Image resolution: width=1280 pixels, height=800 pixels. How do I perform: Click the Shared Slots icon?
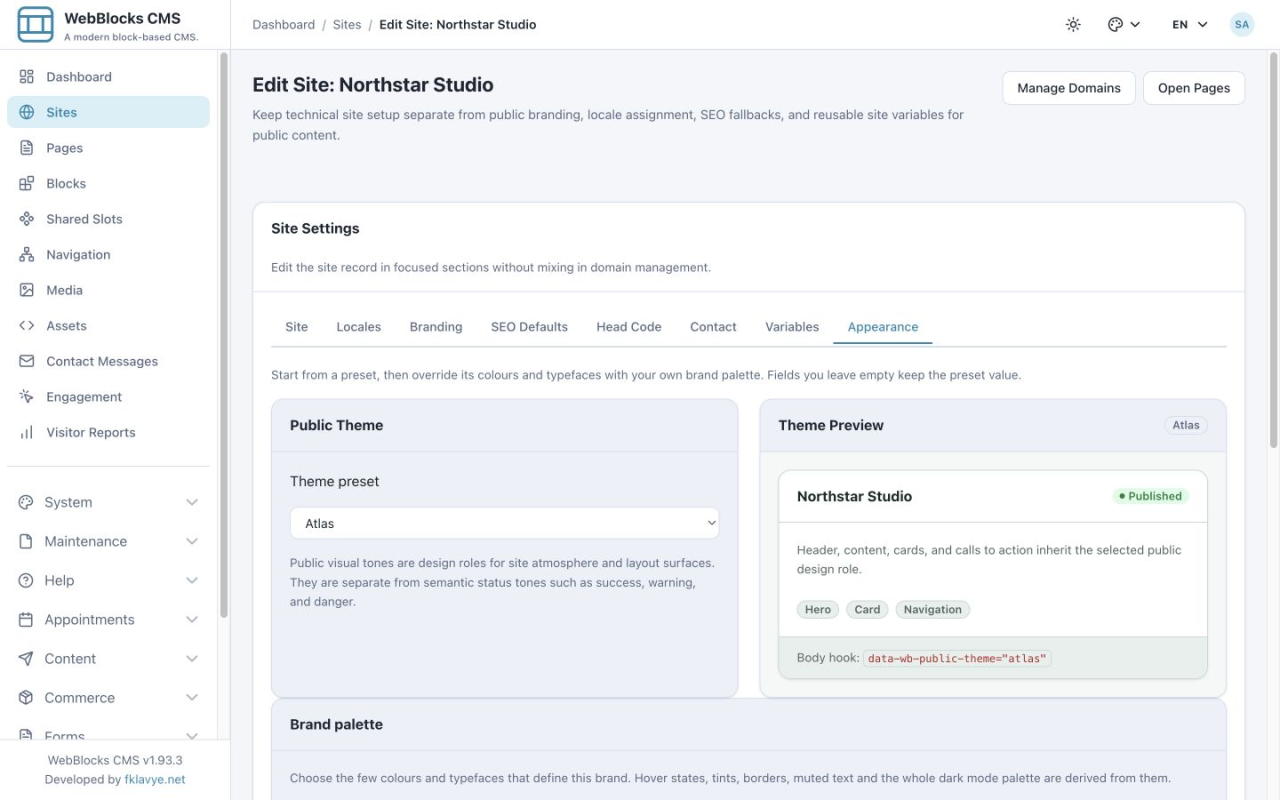pyautogui.click(x=27, y=219)
